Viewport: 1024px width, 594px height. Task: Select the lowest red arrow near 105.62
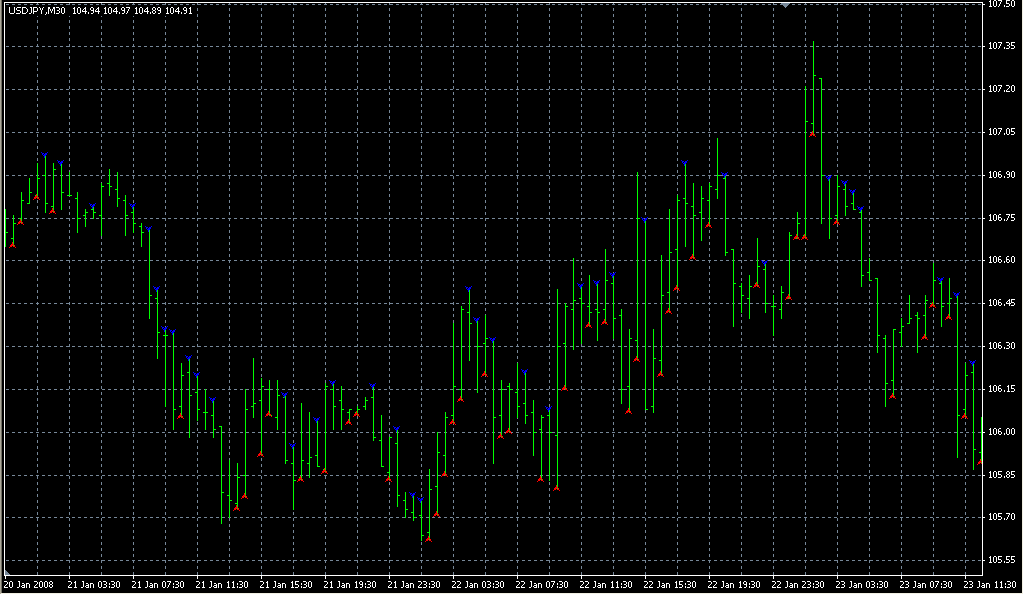tap(428, 538)
